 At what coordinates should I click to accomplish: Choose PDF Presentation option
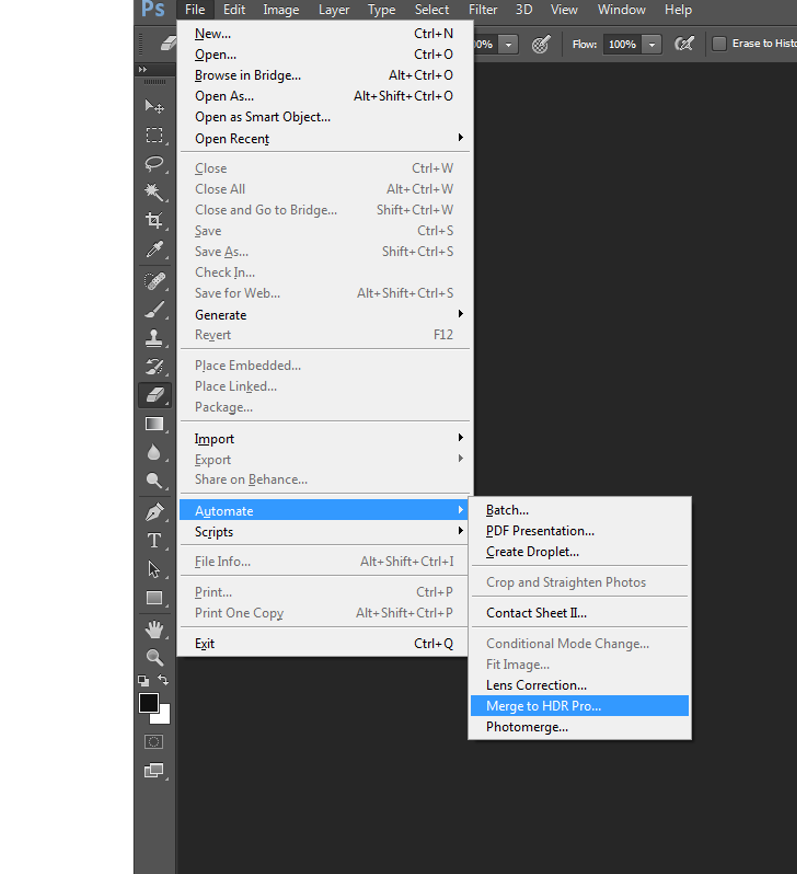click(x=580, y=531)
